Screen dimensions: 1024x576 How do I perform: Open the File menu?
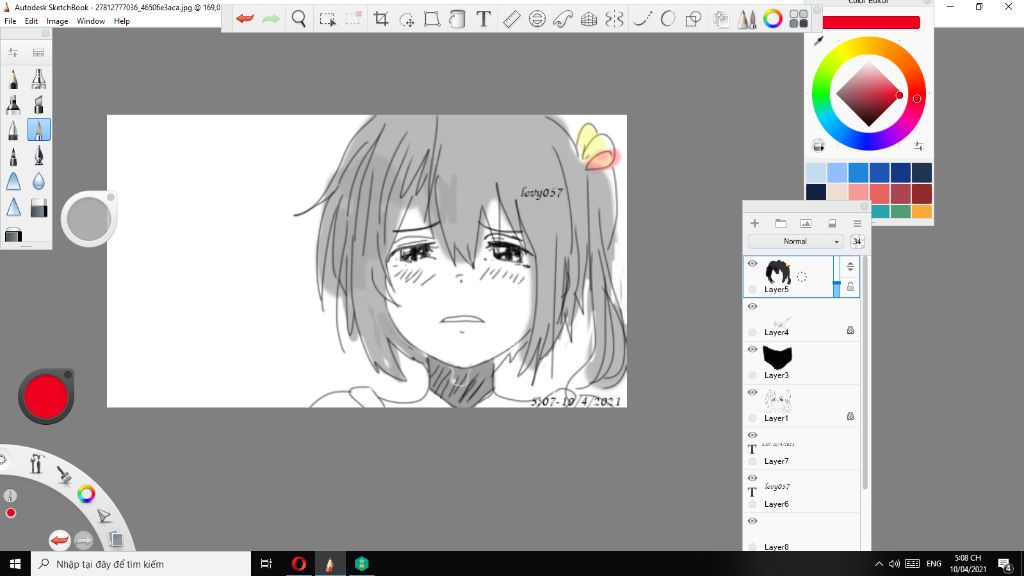10,21
